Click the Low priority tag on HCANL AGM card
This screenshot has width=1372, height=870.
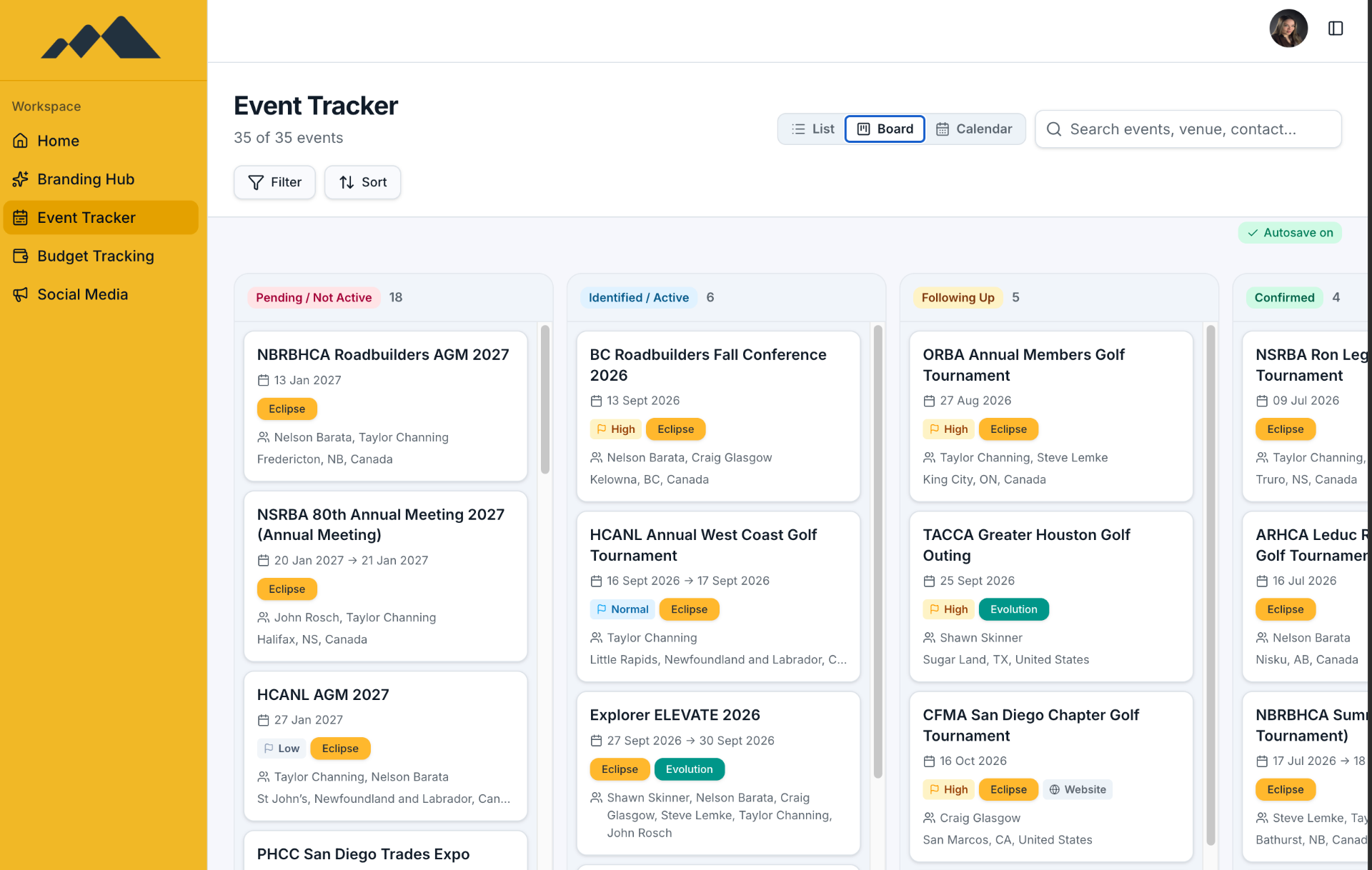282,749
